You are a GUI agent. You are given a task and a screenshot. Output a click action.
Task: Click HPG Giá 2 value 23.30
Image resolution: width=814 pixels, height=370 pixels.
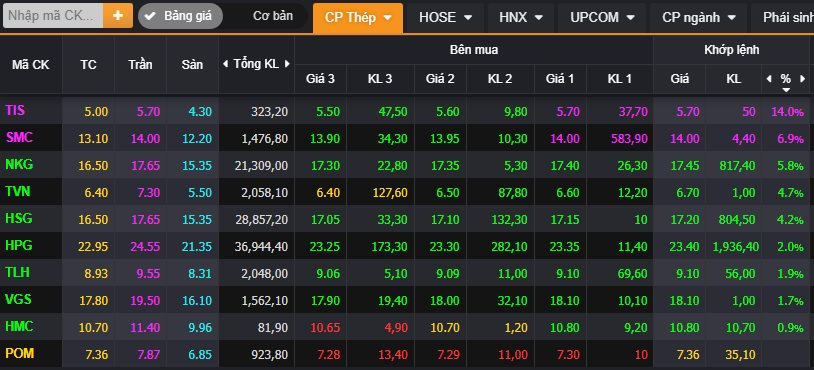[444, 246]
